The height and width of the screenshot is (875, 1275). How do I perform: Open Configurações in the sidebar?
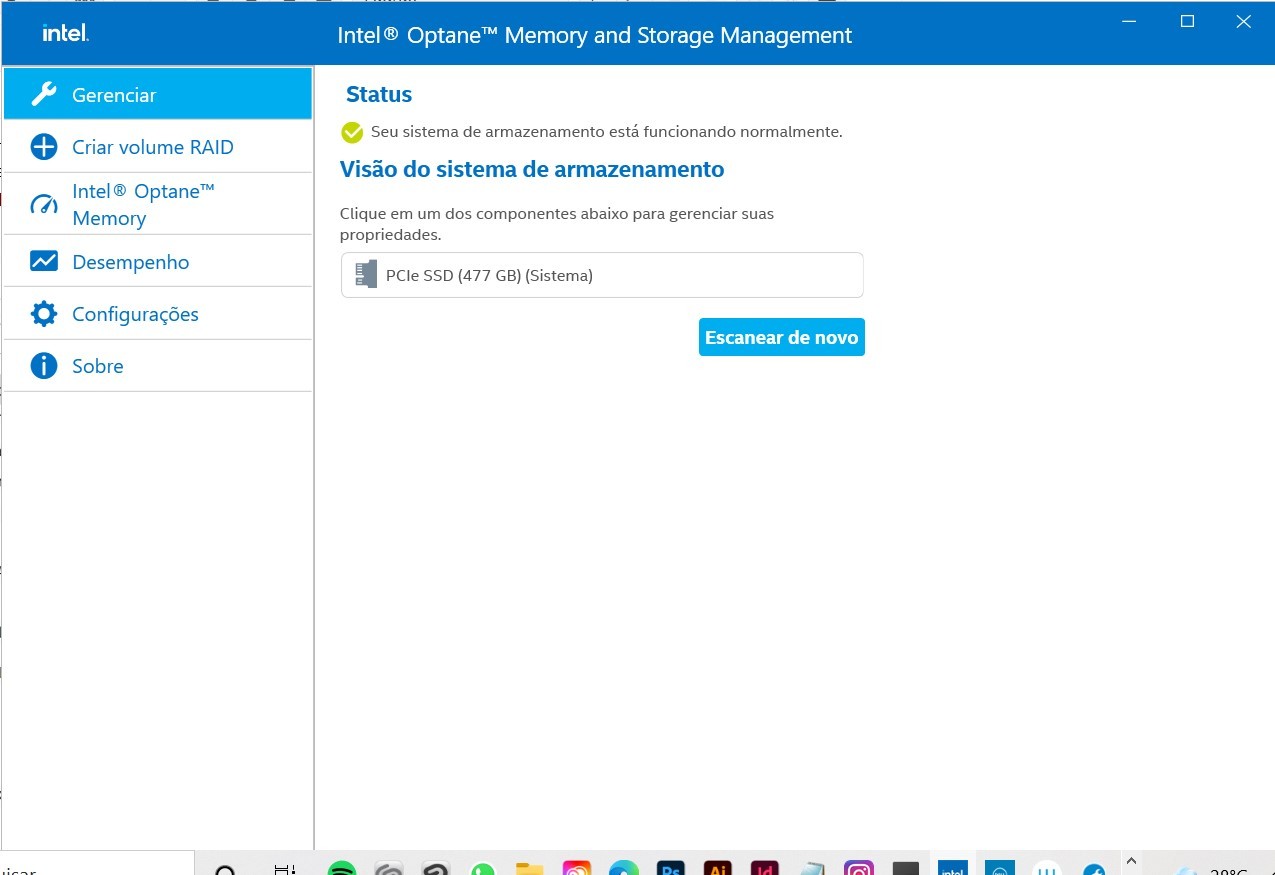[158, 314]
